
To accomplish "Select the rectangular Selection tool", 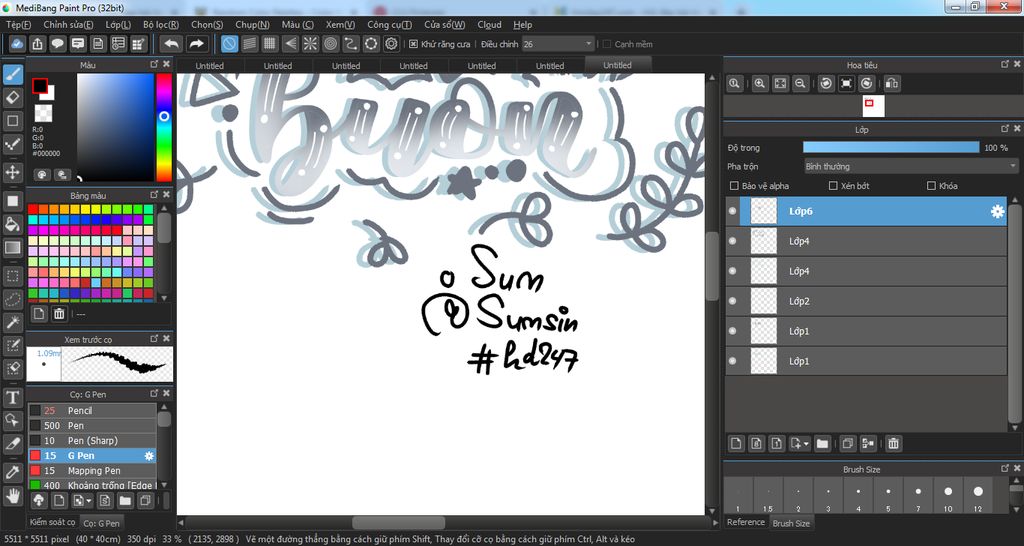I will pyautogui.click(x=12, y=276).
